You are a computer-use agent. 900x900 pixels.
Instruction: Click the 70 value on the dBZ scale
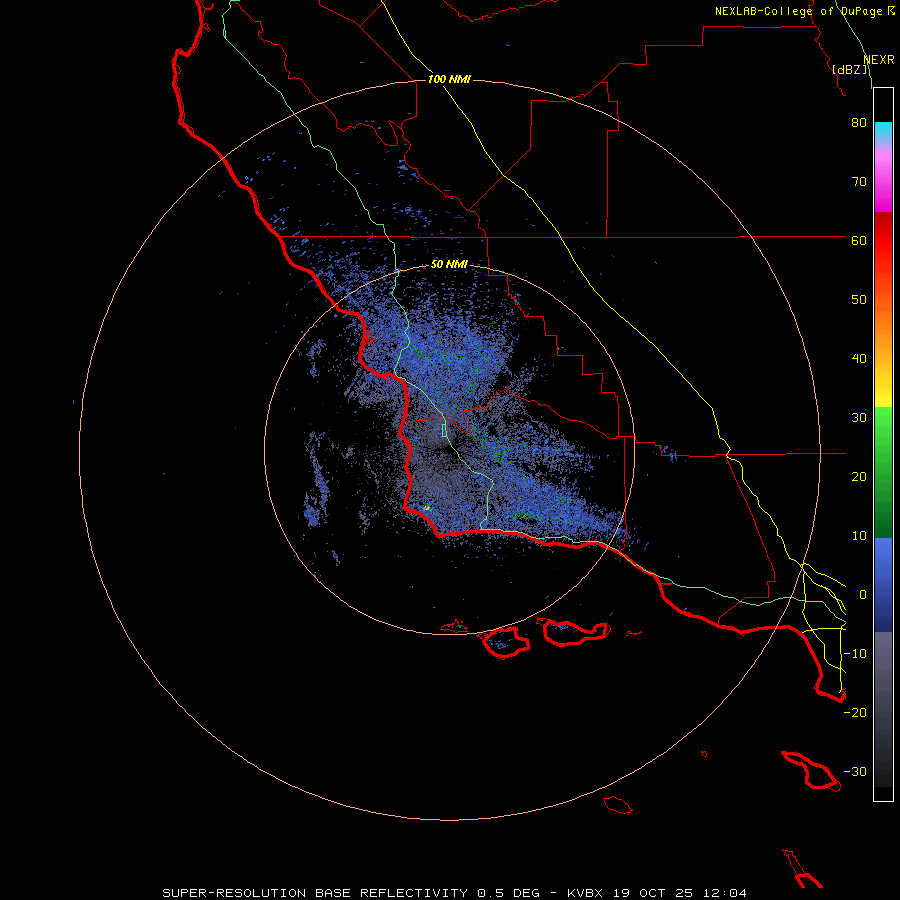click(859, 181)
